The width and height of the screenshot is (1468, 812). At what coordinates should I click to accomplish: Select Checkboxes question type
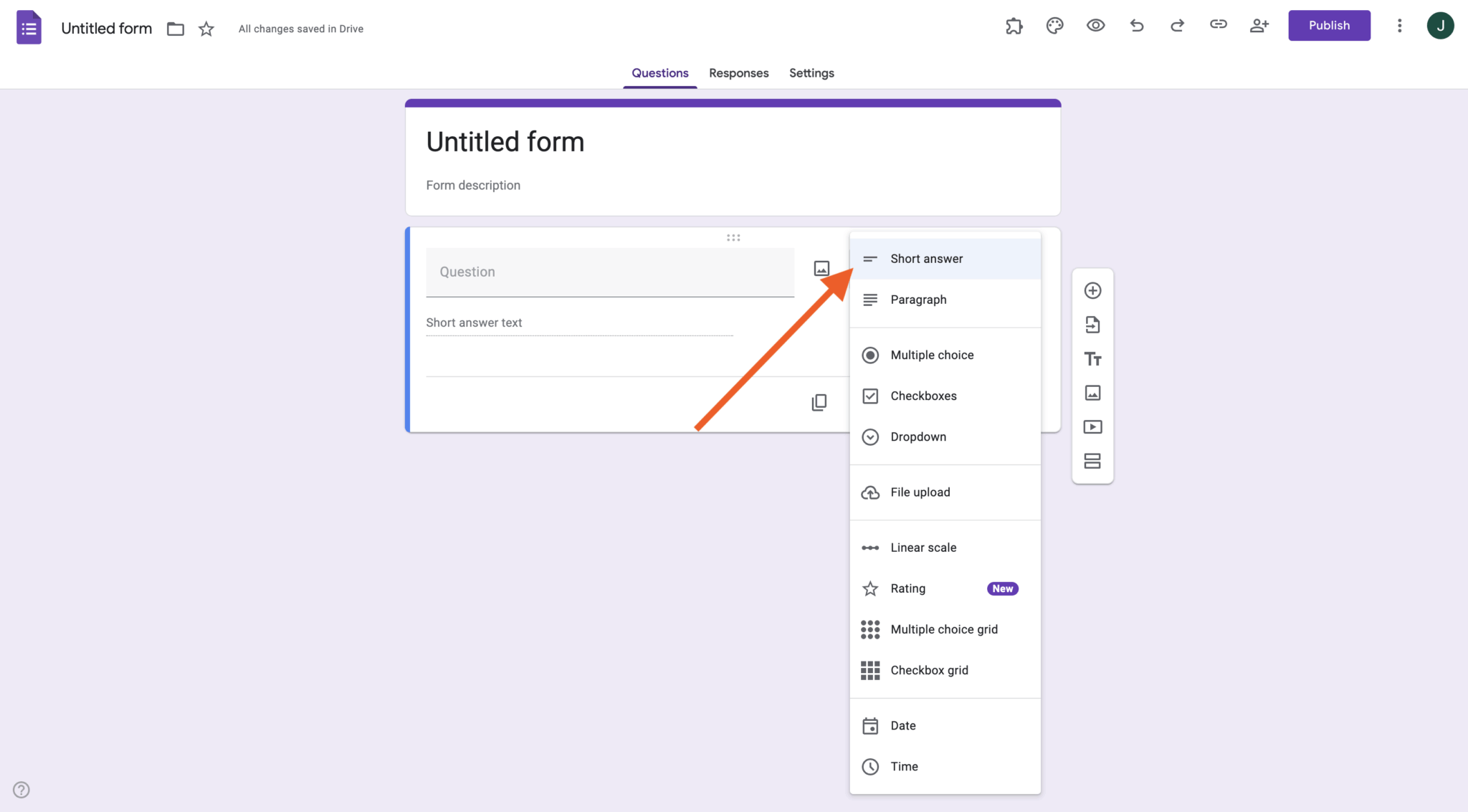[923, 396]
